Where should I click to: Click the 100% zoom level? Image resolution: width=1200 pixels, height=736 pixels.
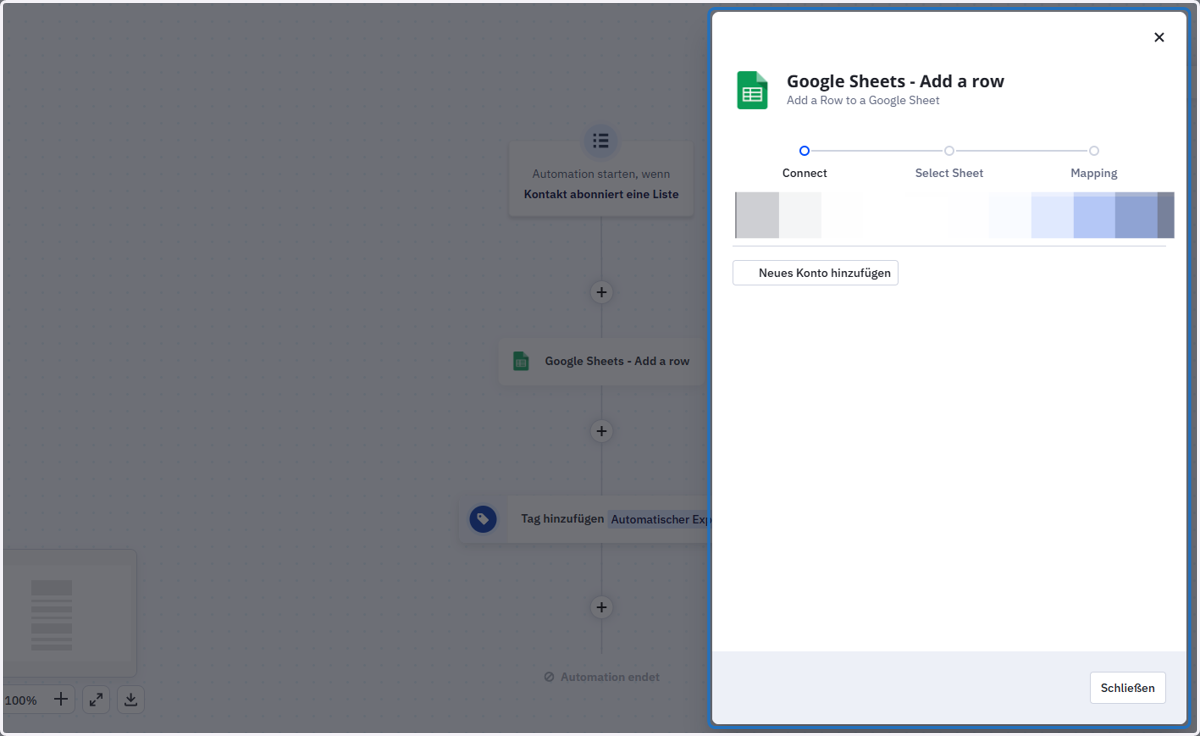[21, 700]
